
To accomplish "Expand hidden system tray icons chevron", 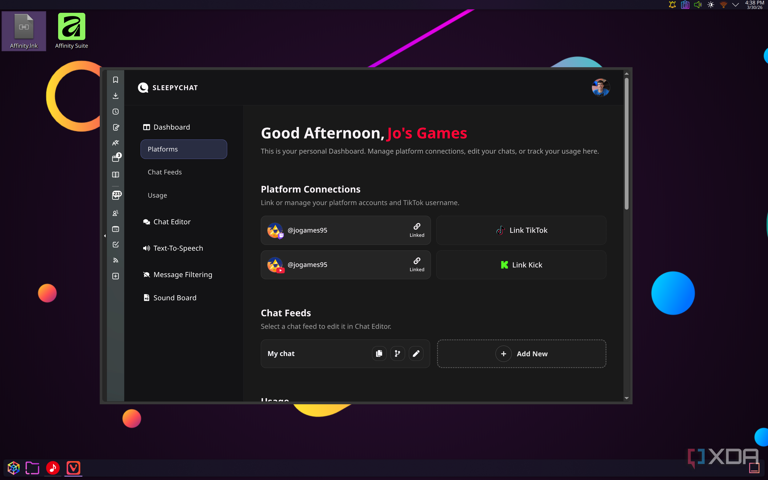I will 735,4.
